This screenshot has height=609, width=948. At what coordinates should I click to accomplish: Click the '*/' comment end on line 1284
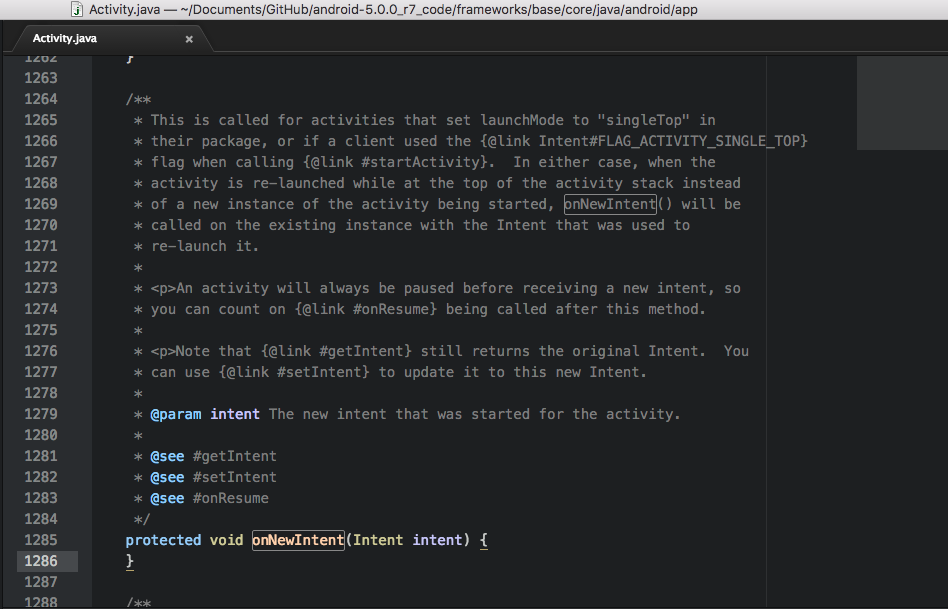coord(142,519)
